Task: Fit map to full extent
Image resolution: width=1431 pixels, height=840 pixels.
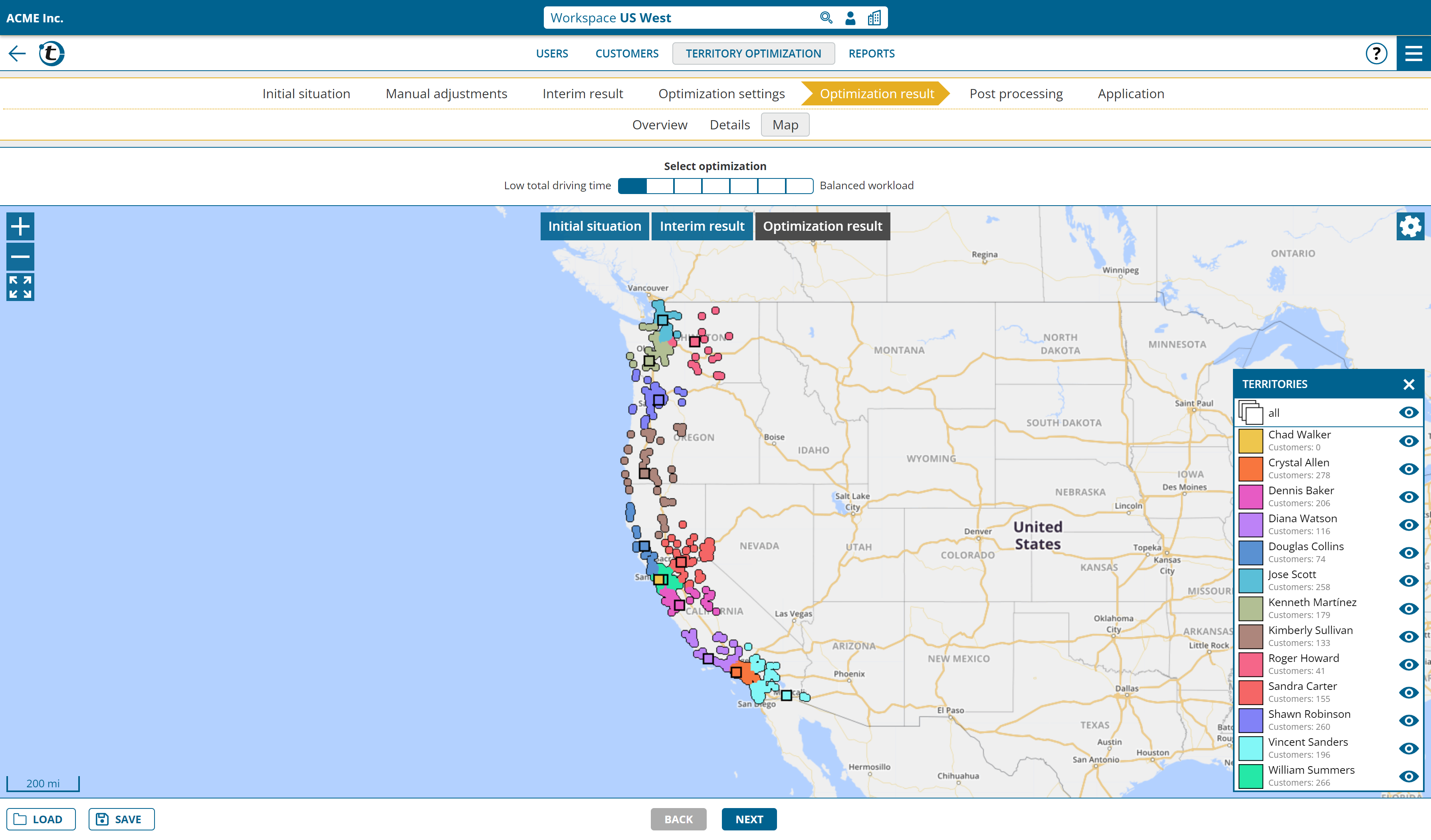Action: point(20,287)
